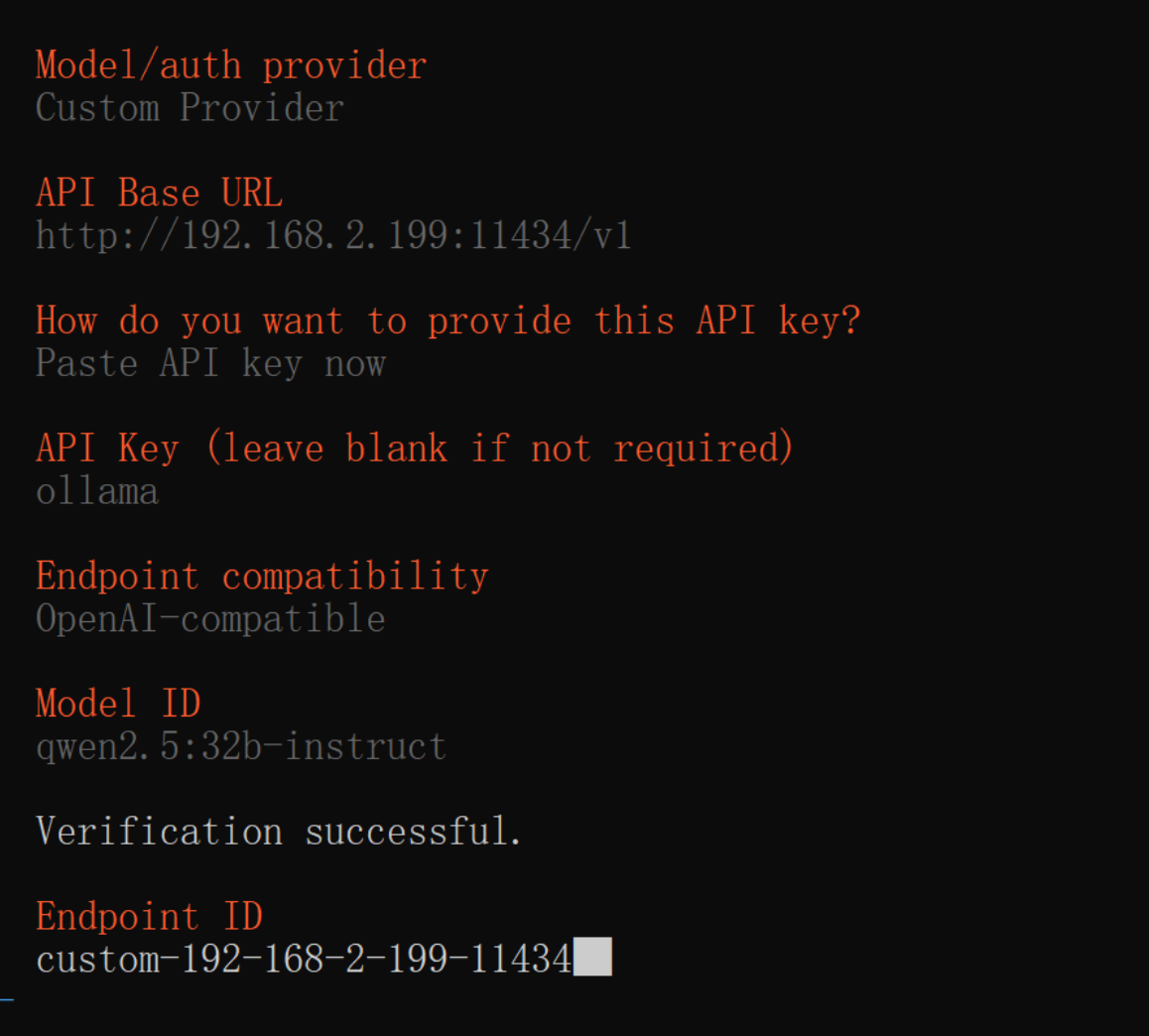Click the word instruct in the model ID
The image size is (1149, 1036).
tap(366, 747)
